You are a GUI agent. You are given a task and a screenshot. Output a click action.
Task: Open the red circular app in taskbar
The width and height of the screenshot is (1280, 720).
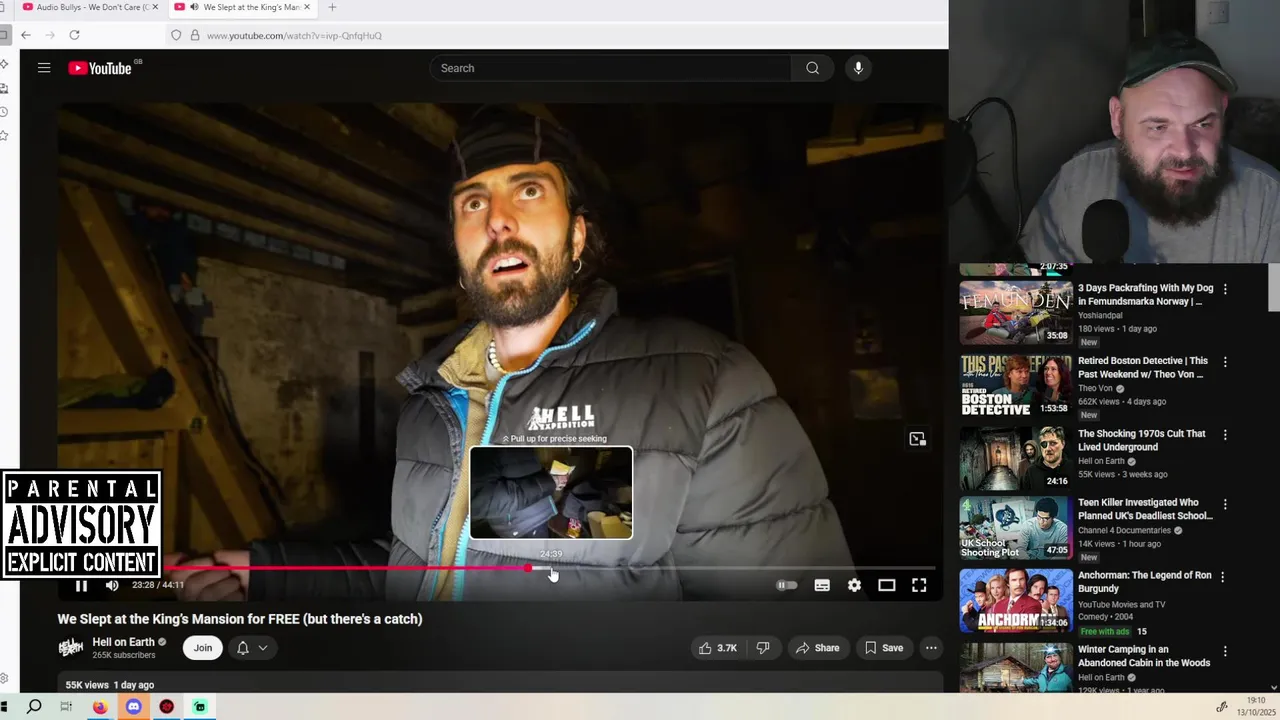coord(166,707)
